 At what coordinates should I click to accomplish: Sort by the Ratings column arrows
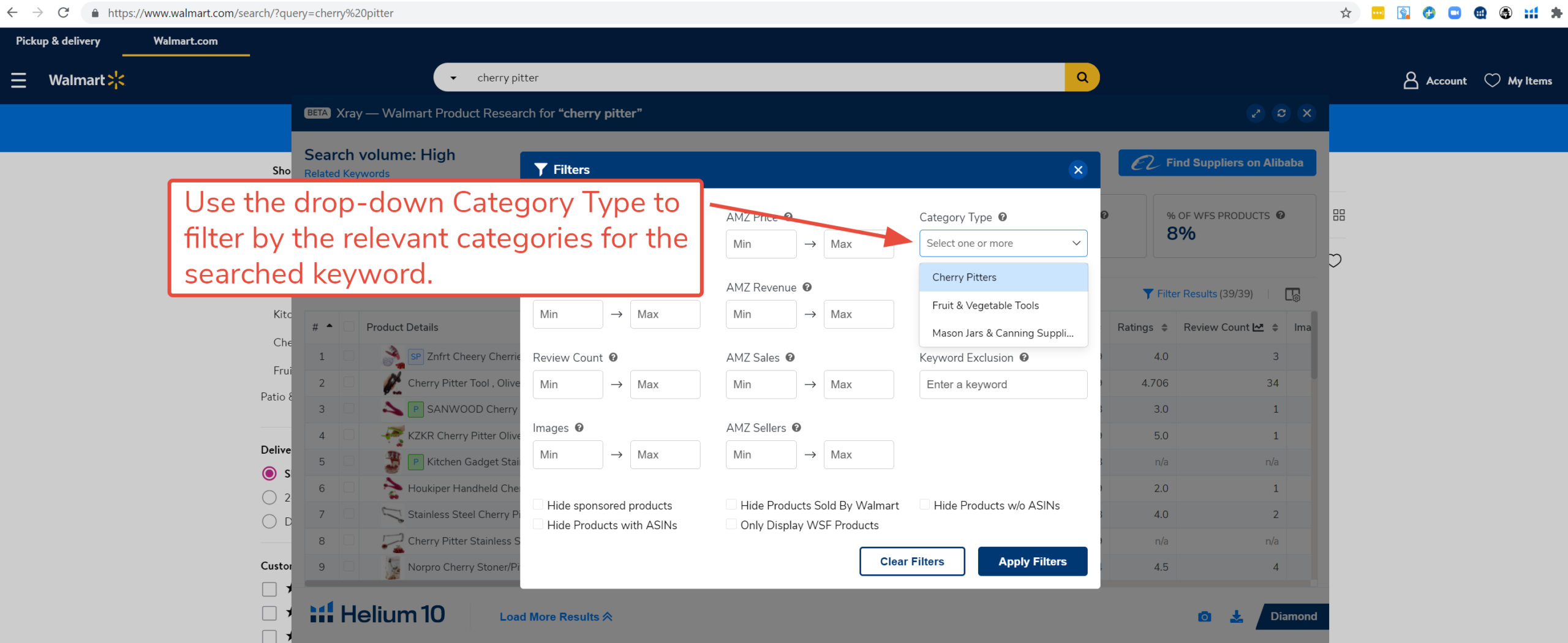[1164, 328]
